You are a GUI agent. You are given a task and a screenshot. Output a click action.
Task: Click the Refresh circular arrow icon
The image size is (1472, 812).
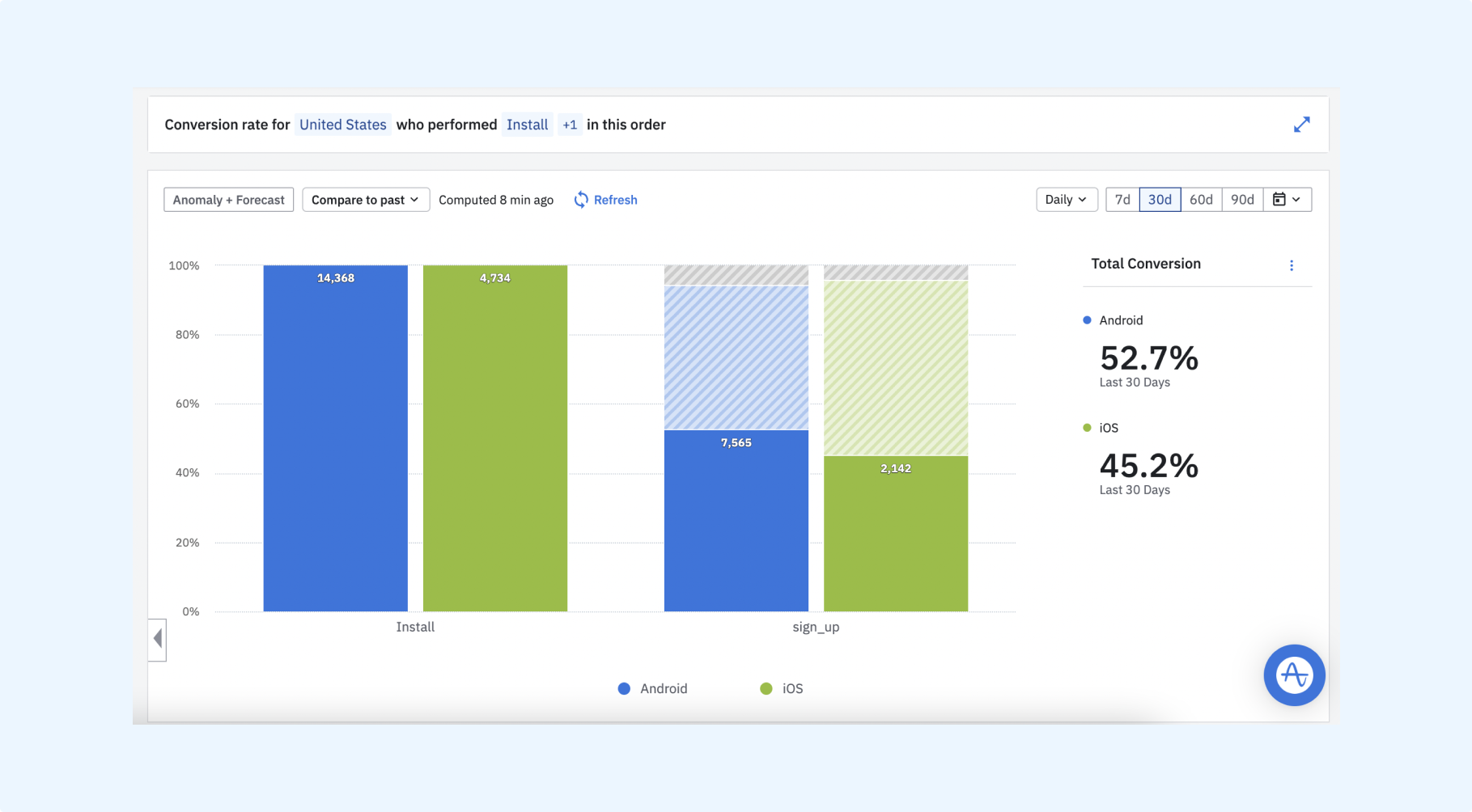pyautogui.click(x=581, y=200)
